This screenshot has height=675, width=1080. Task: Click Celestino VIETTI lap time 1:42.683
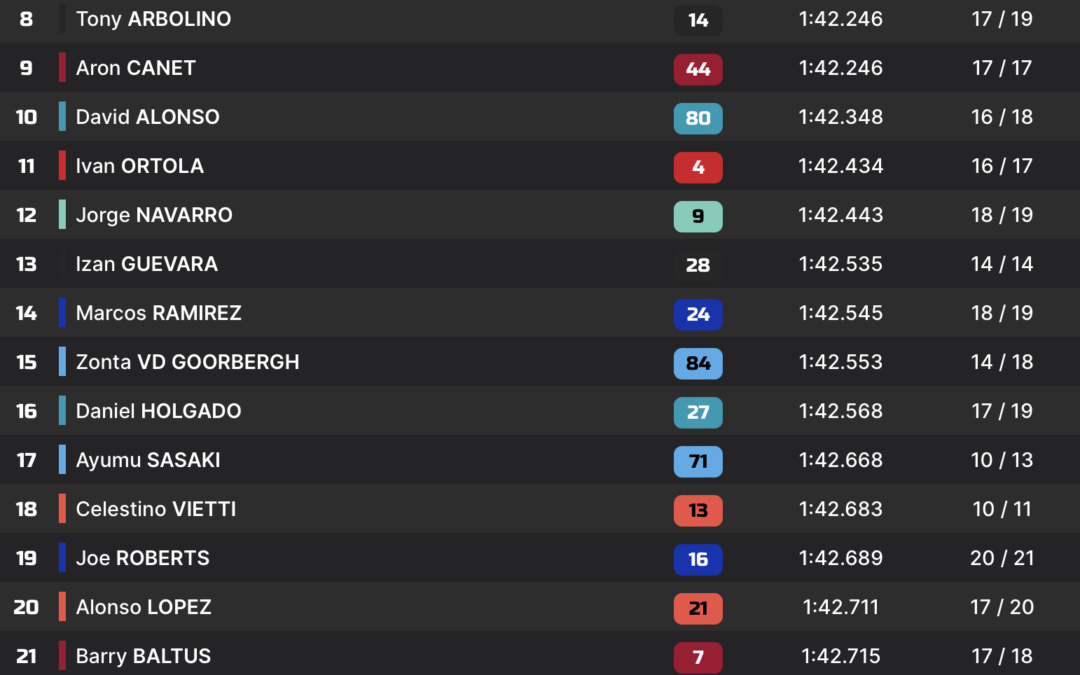[840, 509]
